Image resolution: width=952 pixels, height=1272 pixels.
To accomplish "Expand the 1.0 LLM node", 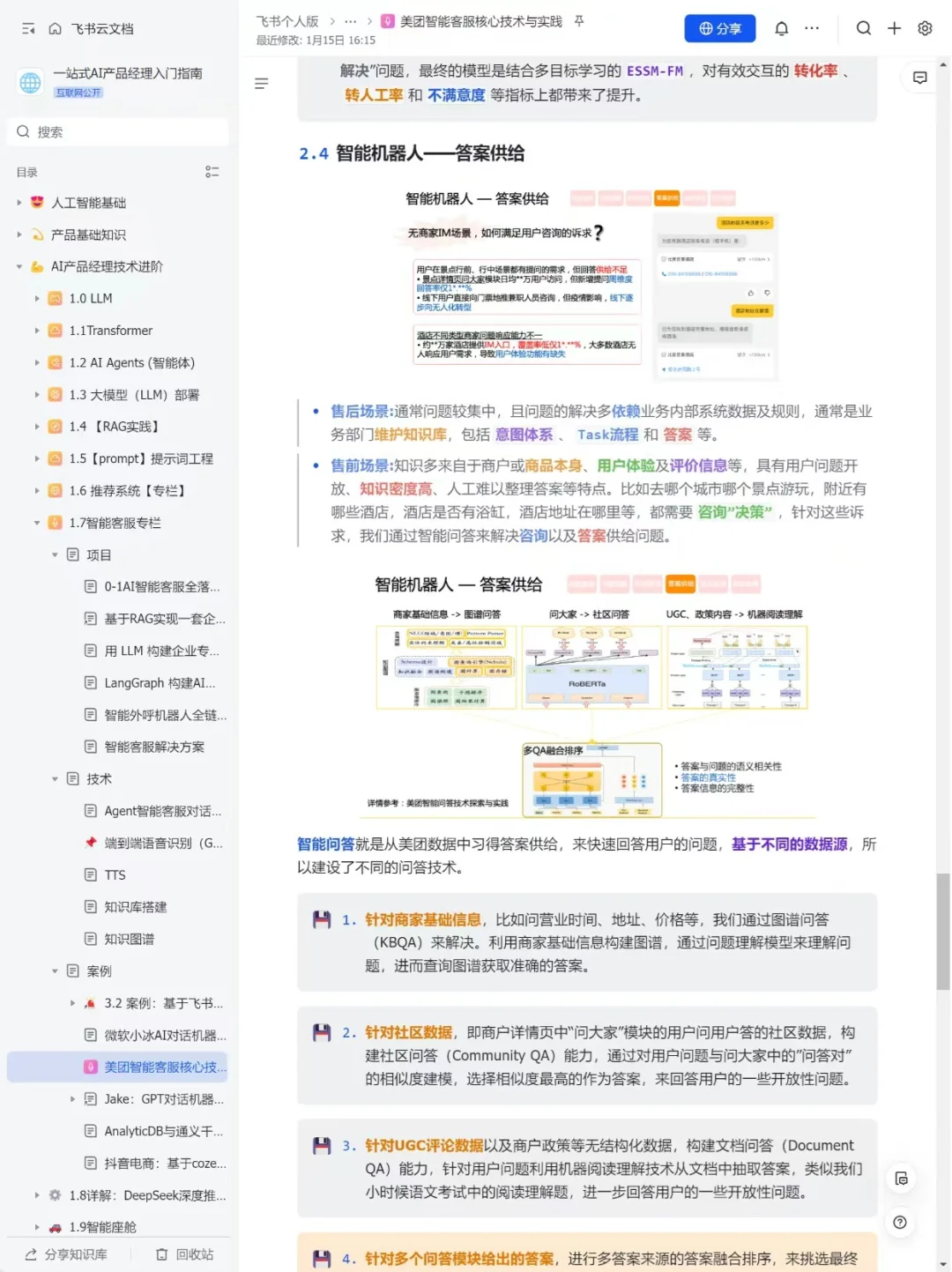I will click(37, 299).
